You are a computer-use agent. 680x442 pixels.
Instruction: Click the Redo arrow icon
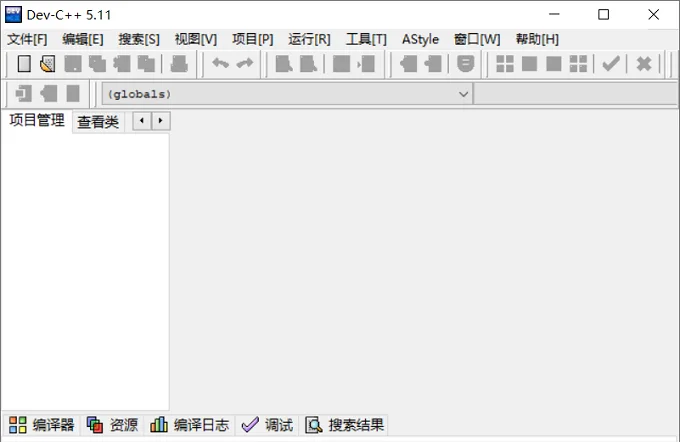(x=245, y=63)
